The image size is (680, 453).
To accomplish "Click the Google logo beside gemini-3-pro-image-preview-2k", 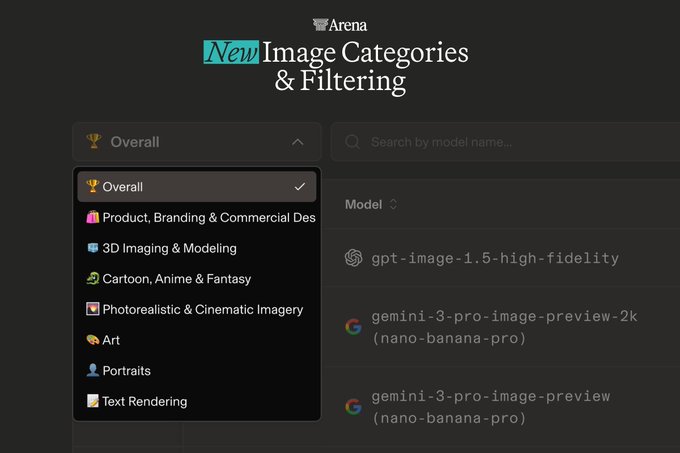I will click(x=353, y=327).
